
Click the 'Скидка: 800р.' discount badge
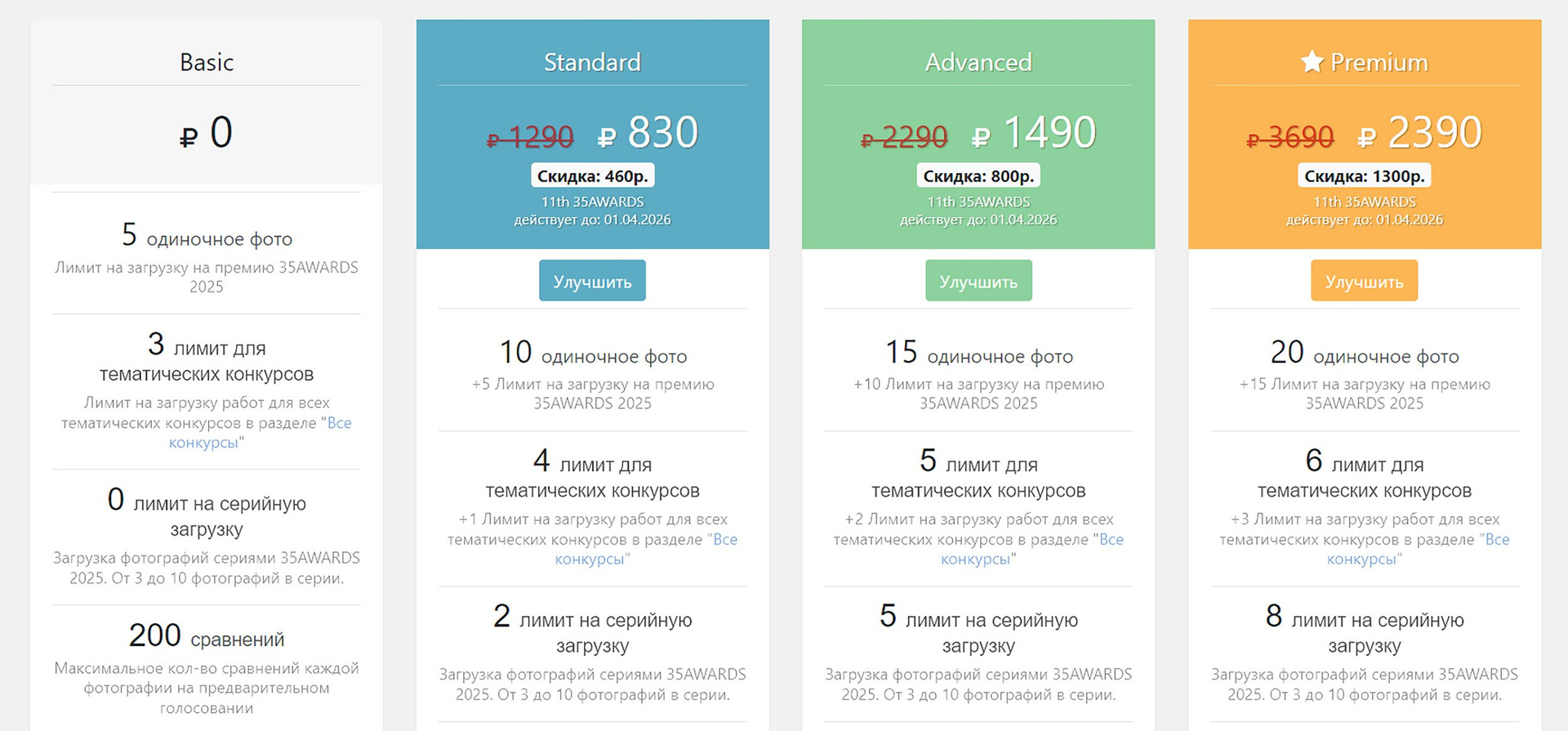pos(978,176)
